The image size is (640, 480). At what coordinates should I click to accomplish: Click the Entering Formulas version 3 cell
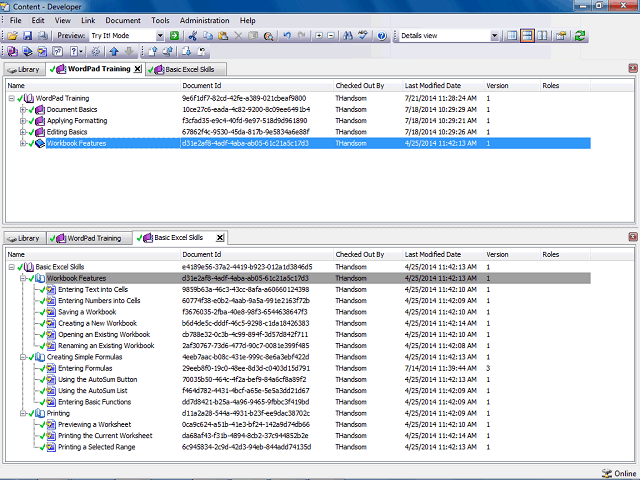488,369
